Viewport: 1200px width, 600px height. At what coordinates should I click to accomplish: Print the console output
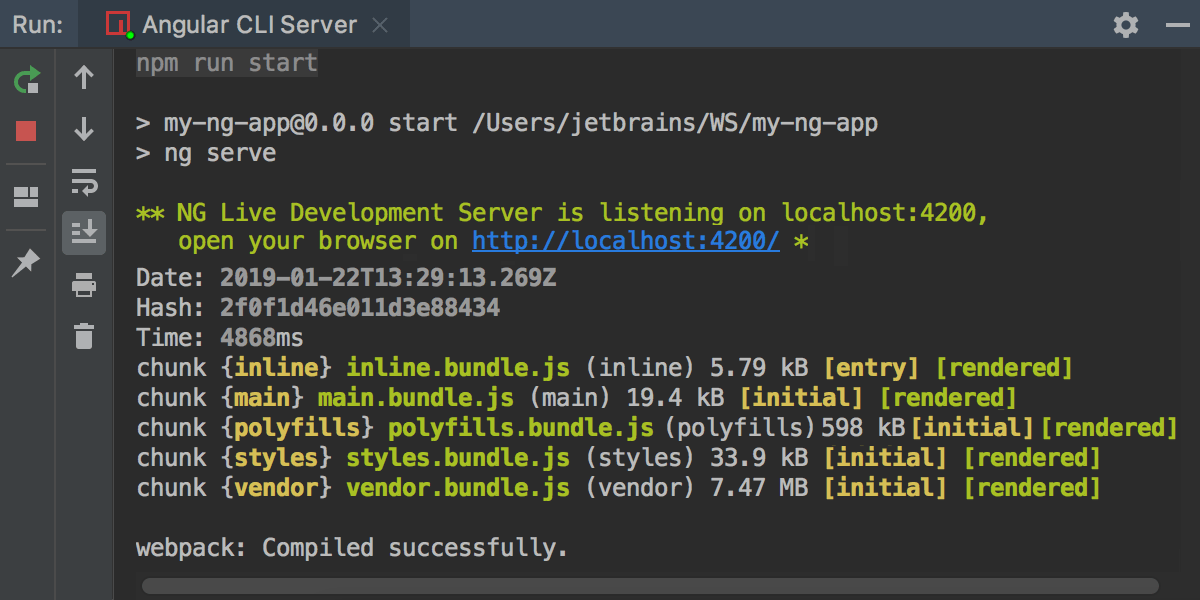pyautogui.click(x=84, y=286)
